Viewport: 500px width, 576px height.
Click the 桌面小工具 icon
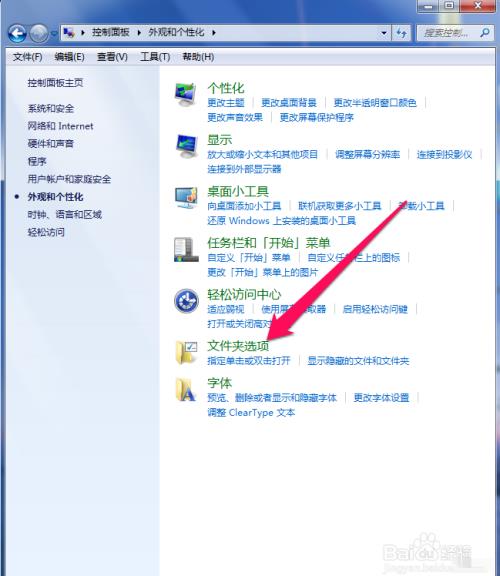(x=186, y=197)
